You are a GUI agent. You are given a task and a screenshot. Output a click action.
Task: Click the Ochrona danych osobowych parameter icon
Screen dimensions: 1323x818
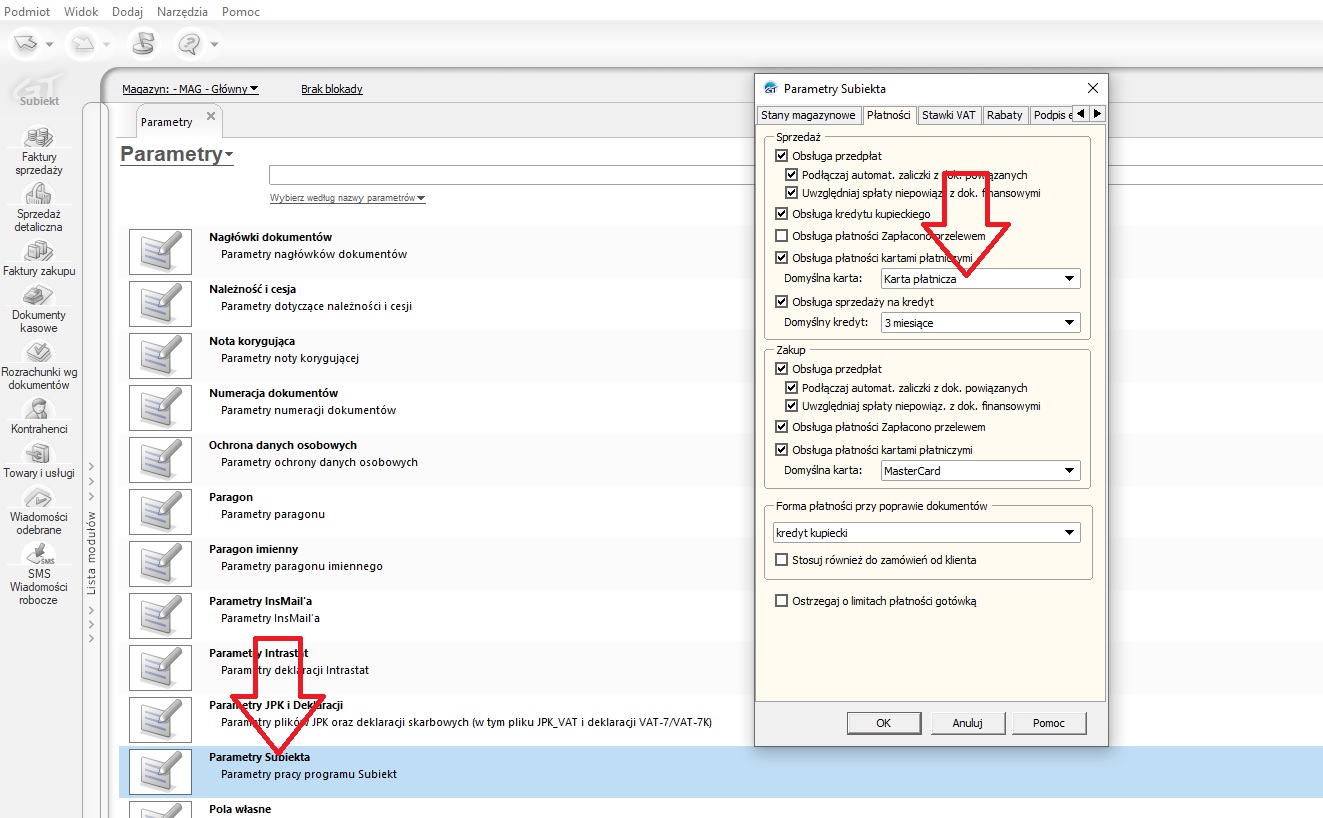coord(160,460)
